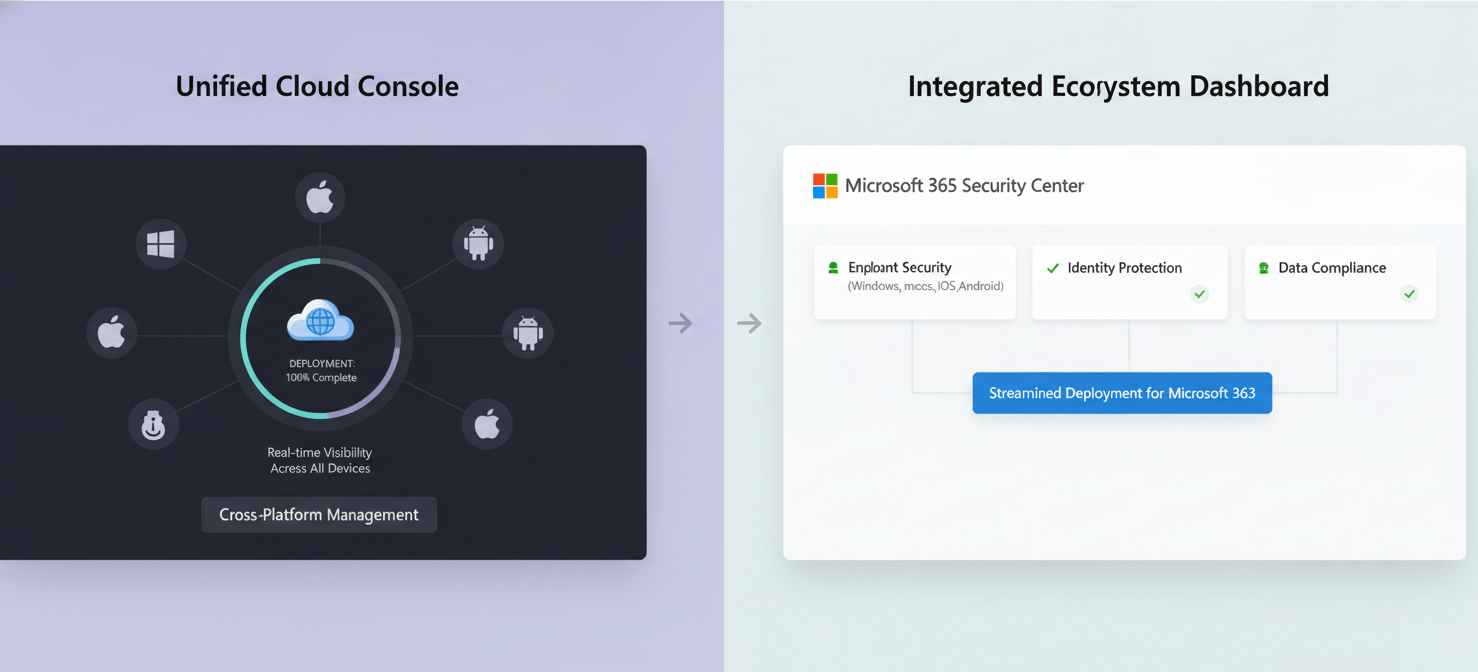This screenshot has width=1478, height=672.
Task: Click the Android icon right of the deployment ring
Action: (527, 332)
